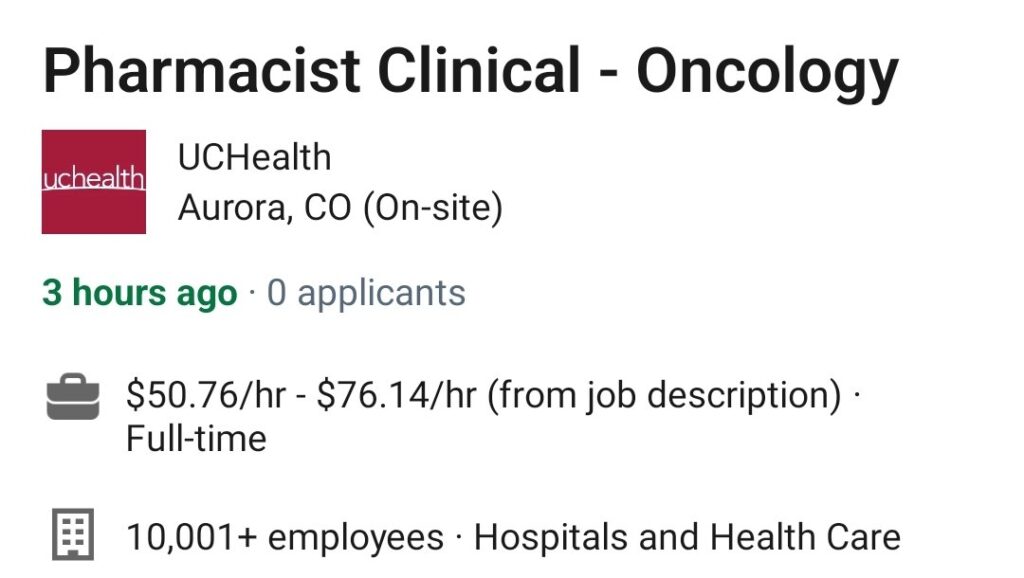The image size is (1024, 578).
Task: Click the green 3 hours ago timestamp
Action: coord(140,293)
